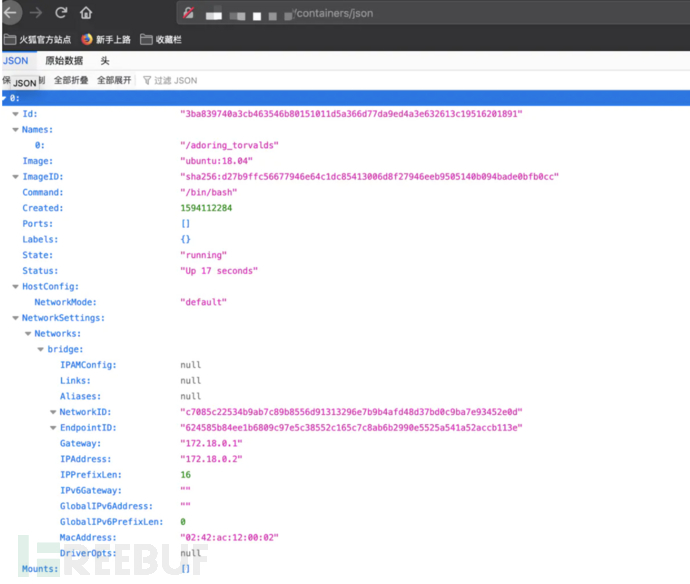Click the Labels empty object value
Viewport: 690px width, 584px height.
tap(186, 239)
